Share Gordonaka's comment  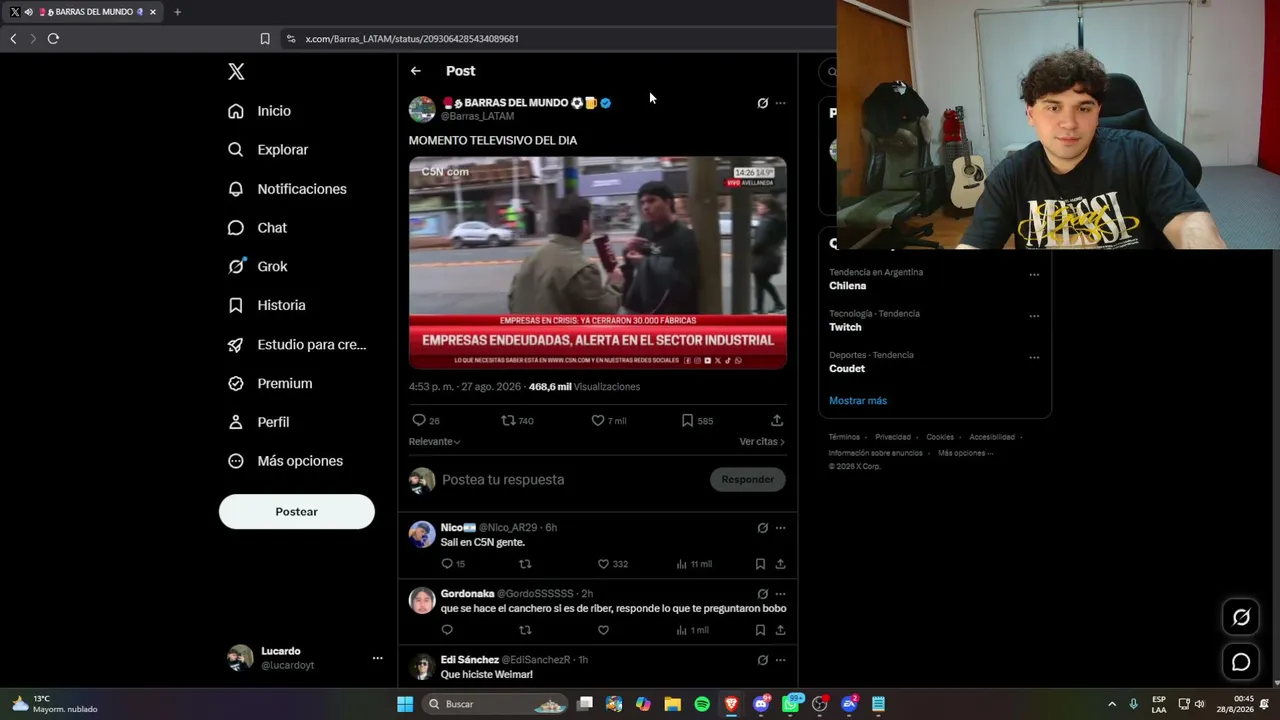780,630
